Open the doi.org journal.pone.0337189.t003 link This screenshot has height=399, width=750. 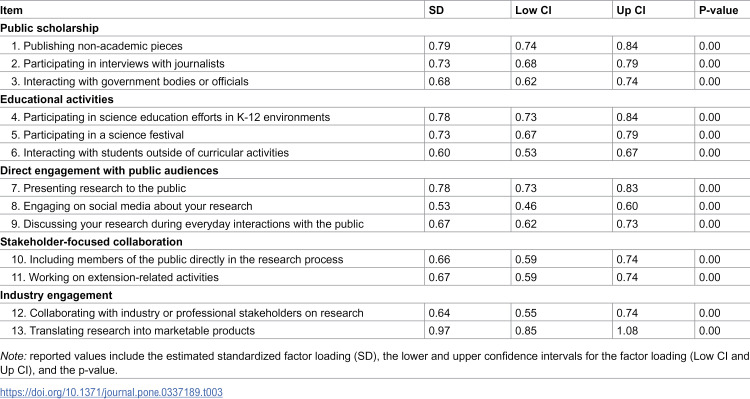click(x=111, y=392)
